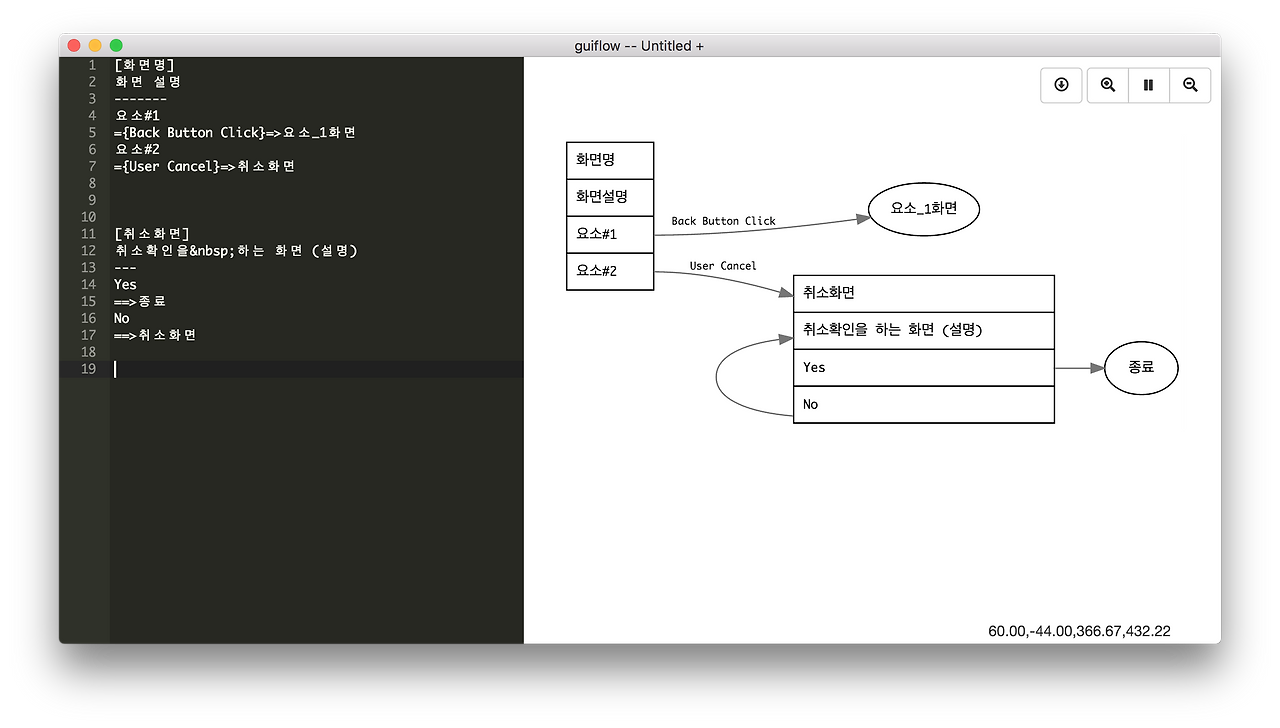Minimize the guiflow window
The image size is (1280, 728).
(94, 45)
